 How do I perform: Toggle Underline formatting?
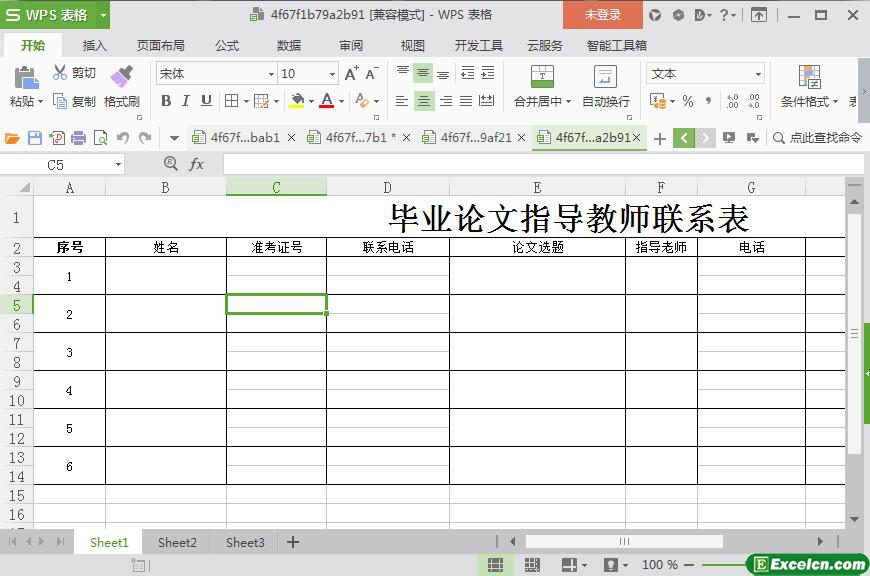(x=206, y=101)
